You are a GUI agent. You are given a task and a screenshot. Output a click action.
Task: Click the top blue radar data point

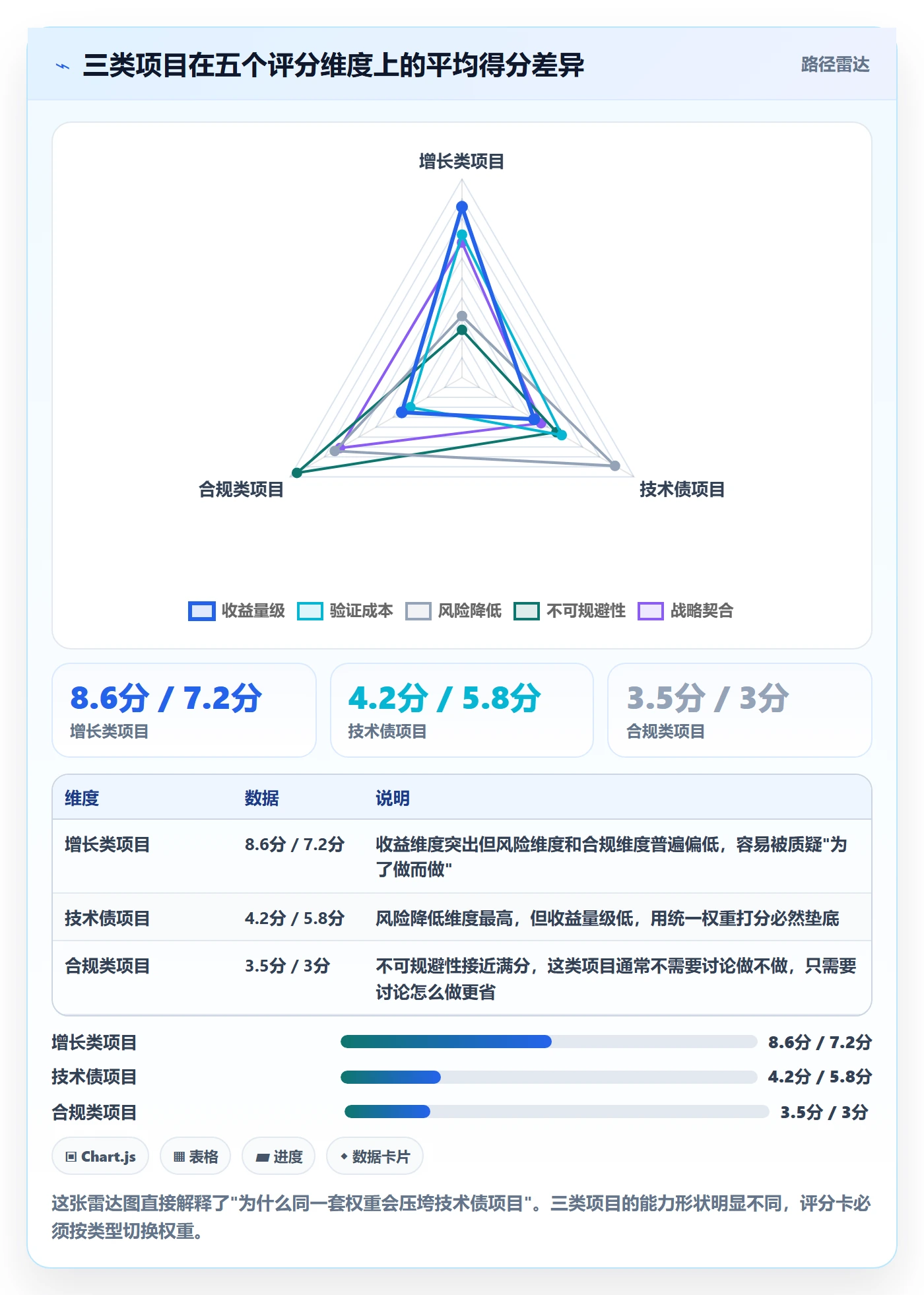click(x=462, y=207)
